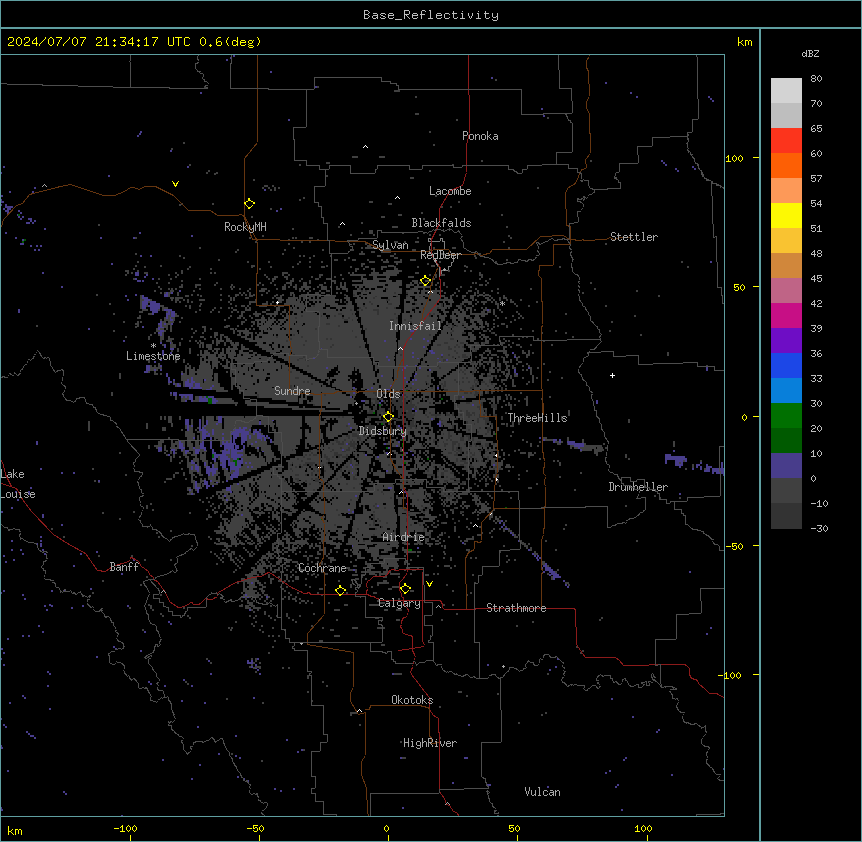Click the yellow diamond marker near RockyMH
Screen dimensions: 862x842
pos(250,204)
